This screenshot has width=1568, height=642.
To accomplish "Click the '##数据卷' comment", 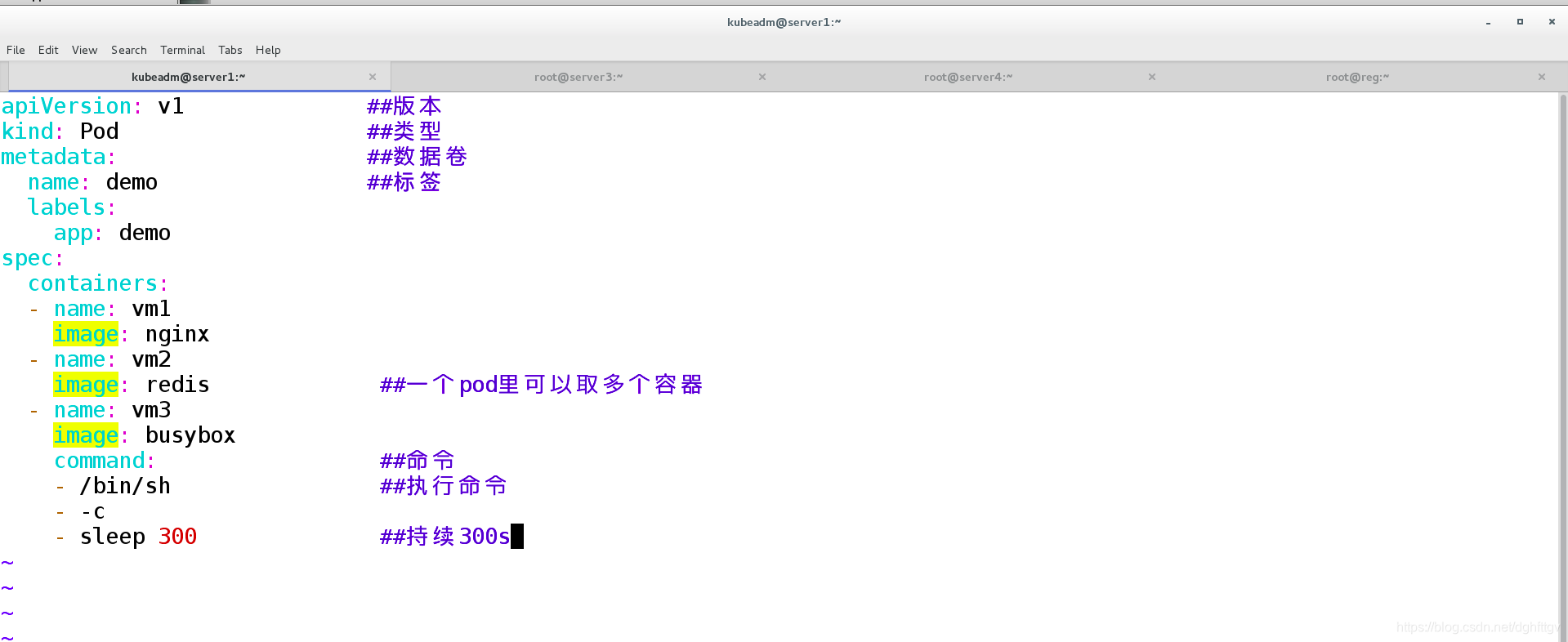I will point(418,157).
